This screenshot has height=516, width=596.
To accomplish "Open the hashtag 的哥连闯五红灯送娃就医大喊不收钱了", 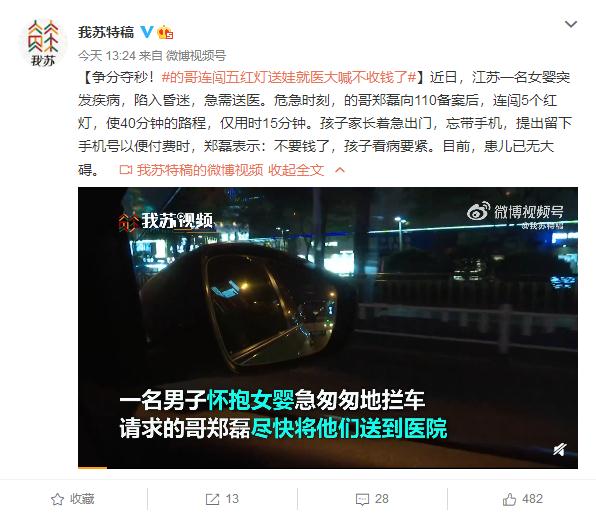I will [289, 78].
